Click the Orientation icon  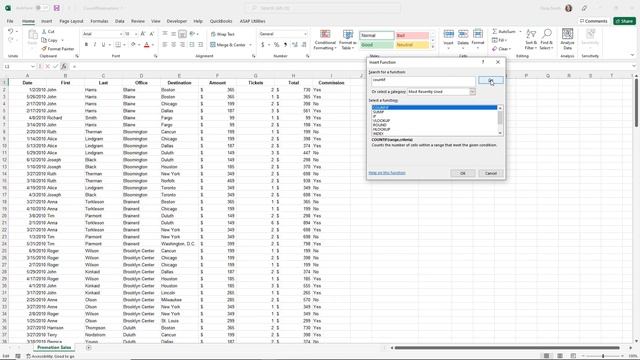pyautogui.click(x=192, y=34)
